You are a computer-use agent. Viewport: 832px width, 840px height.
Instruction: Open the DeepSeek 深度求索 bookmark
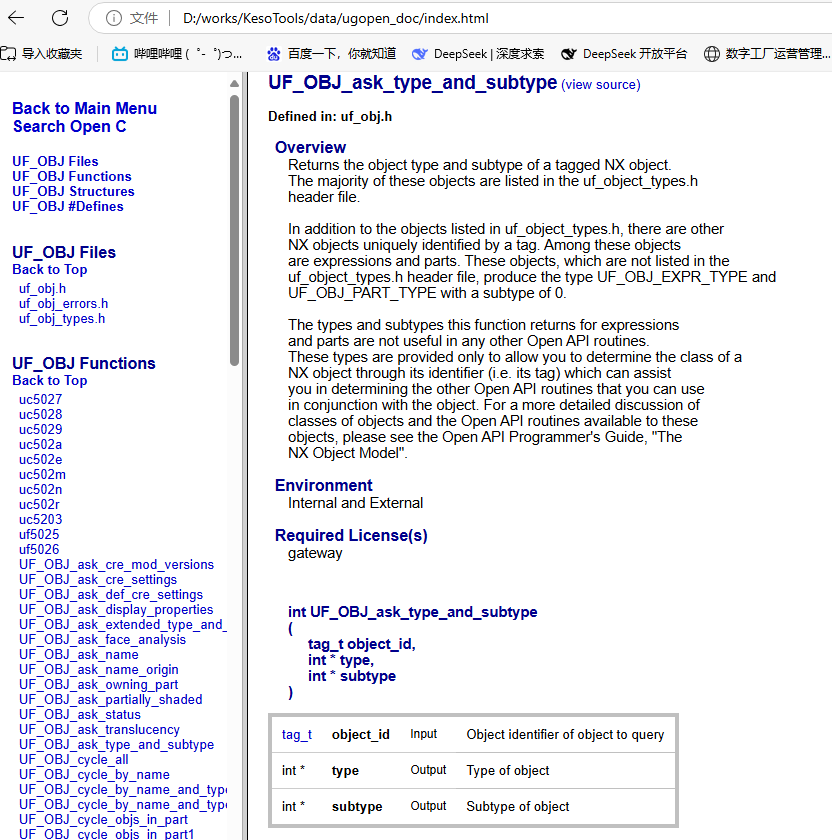coord(478,54)
